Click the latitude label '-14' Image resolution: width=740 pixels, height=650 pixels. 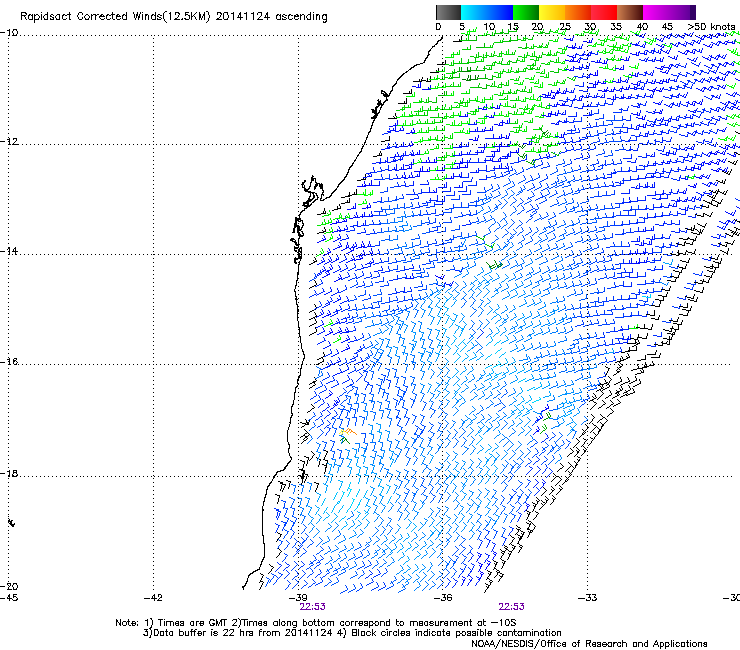[x=9, y=251]
